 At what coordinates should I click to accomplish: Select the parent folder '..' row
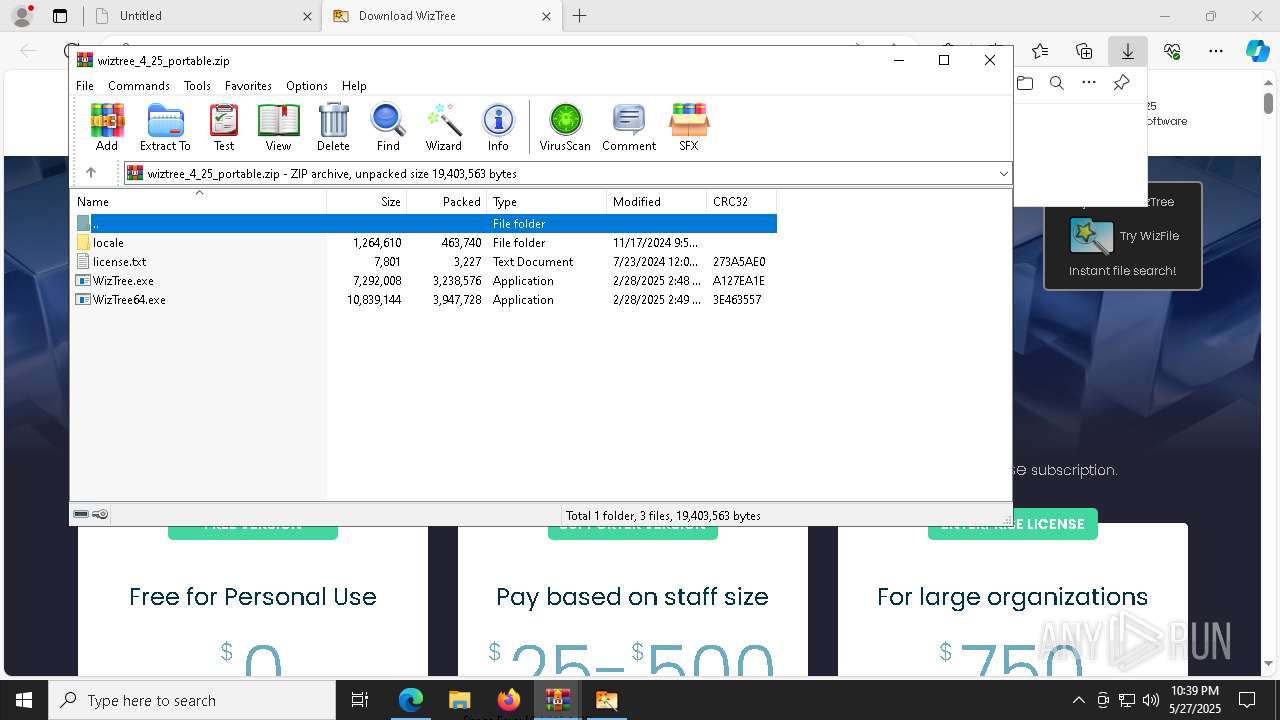tap(425, 224)
